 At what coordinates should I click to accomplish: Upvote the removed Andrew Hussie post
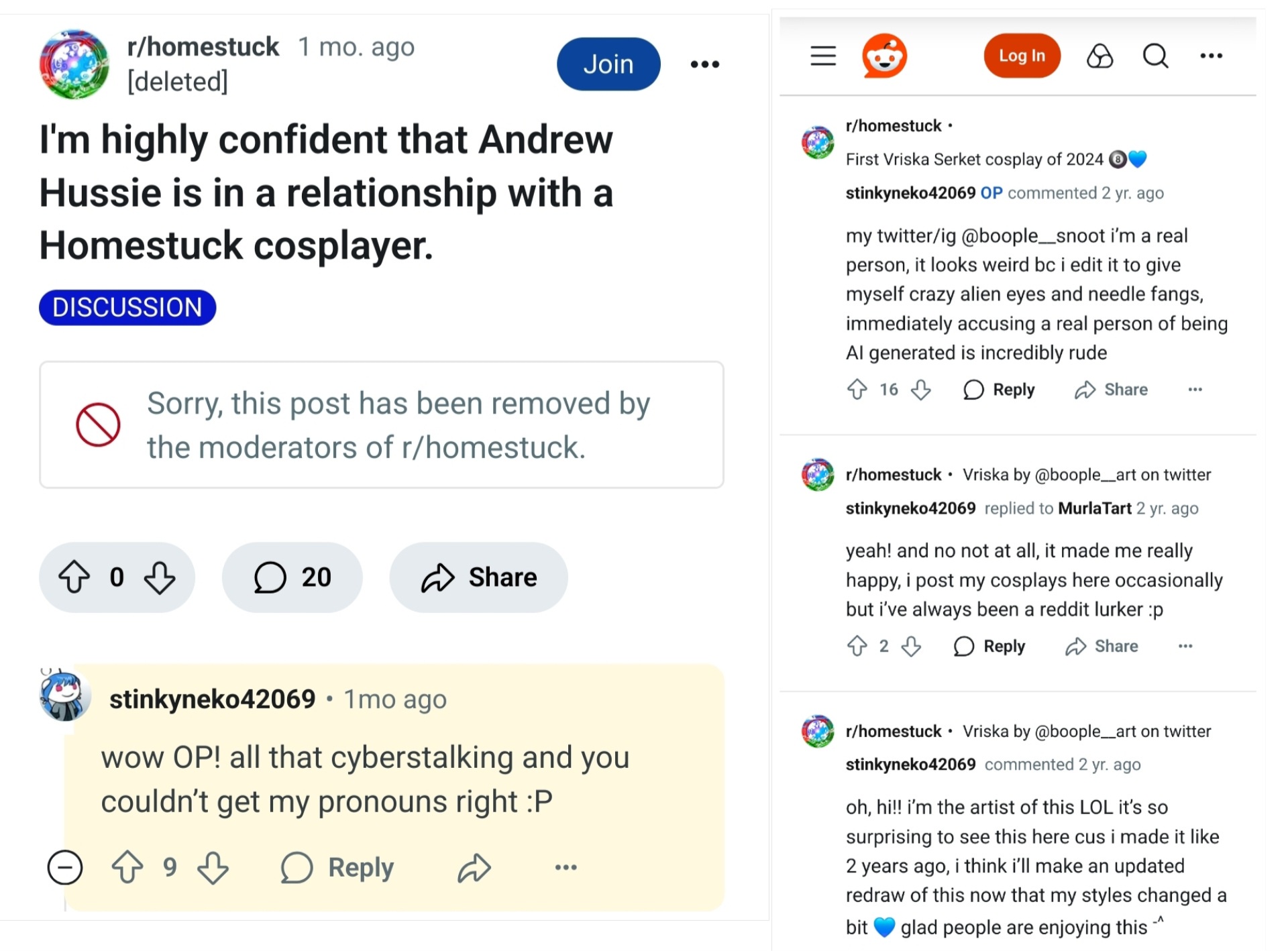tap(74, 577)
